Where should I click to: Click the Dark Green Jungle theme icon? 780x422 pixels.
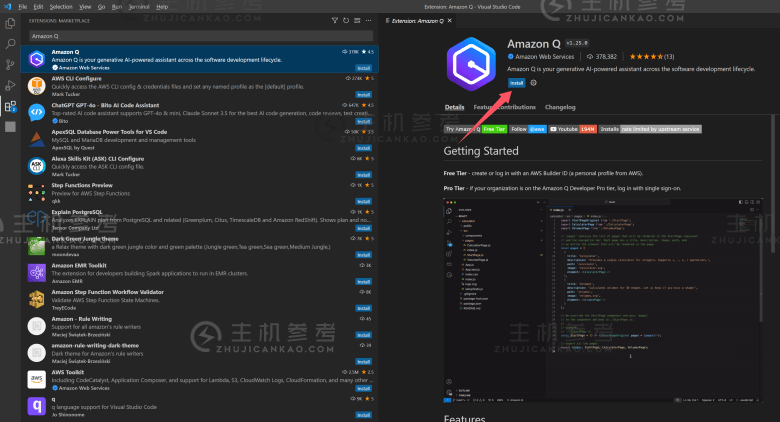click(37, 246)
